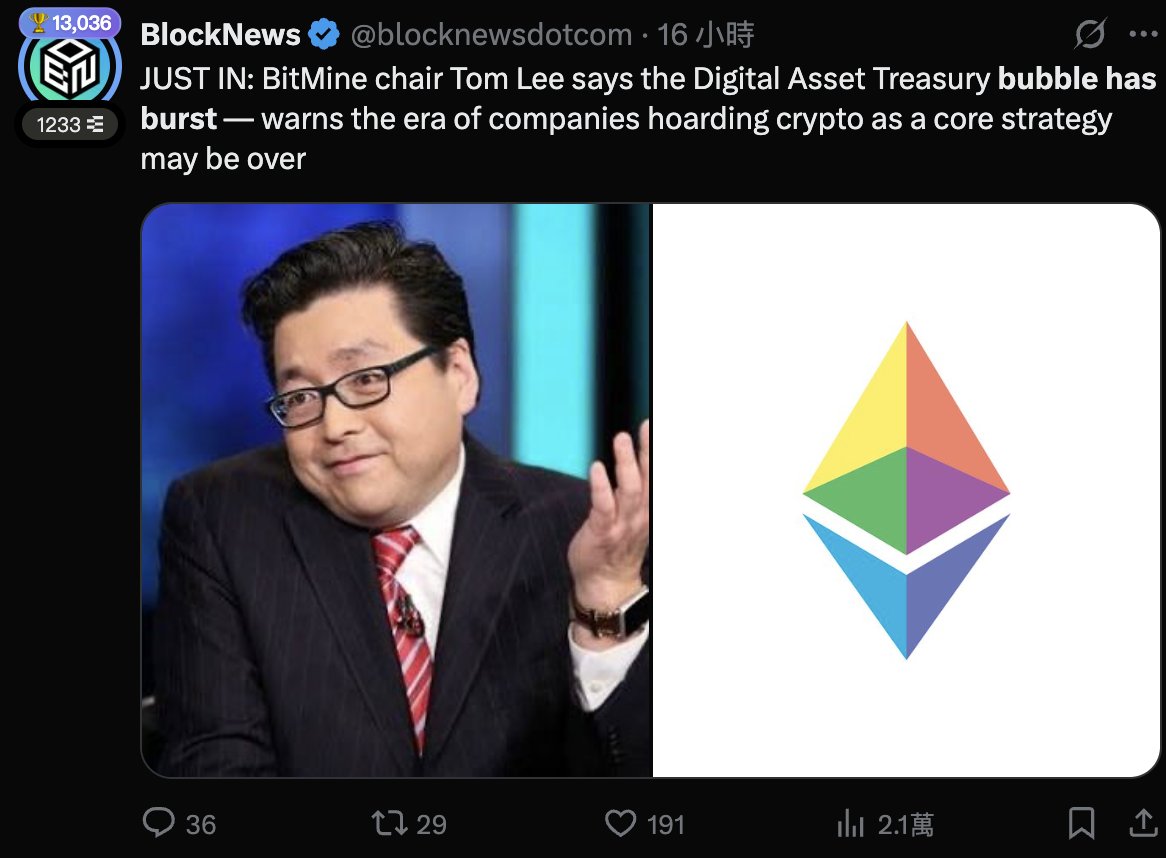Click the BlockNews display name
The width and height of the screenshot is (1166, 858).
(x=220, y=35)
